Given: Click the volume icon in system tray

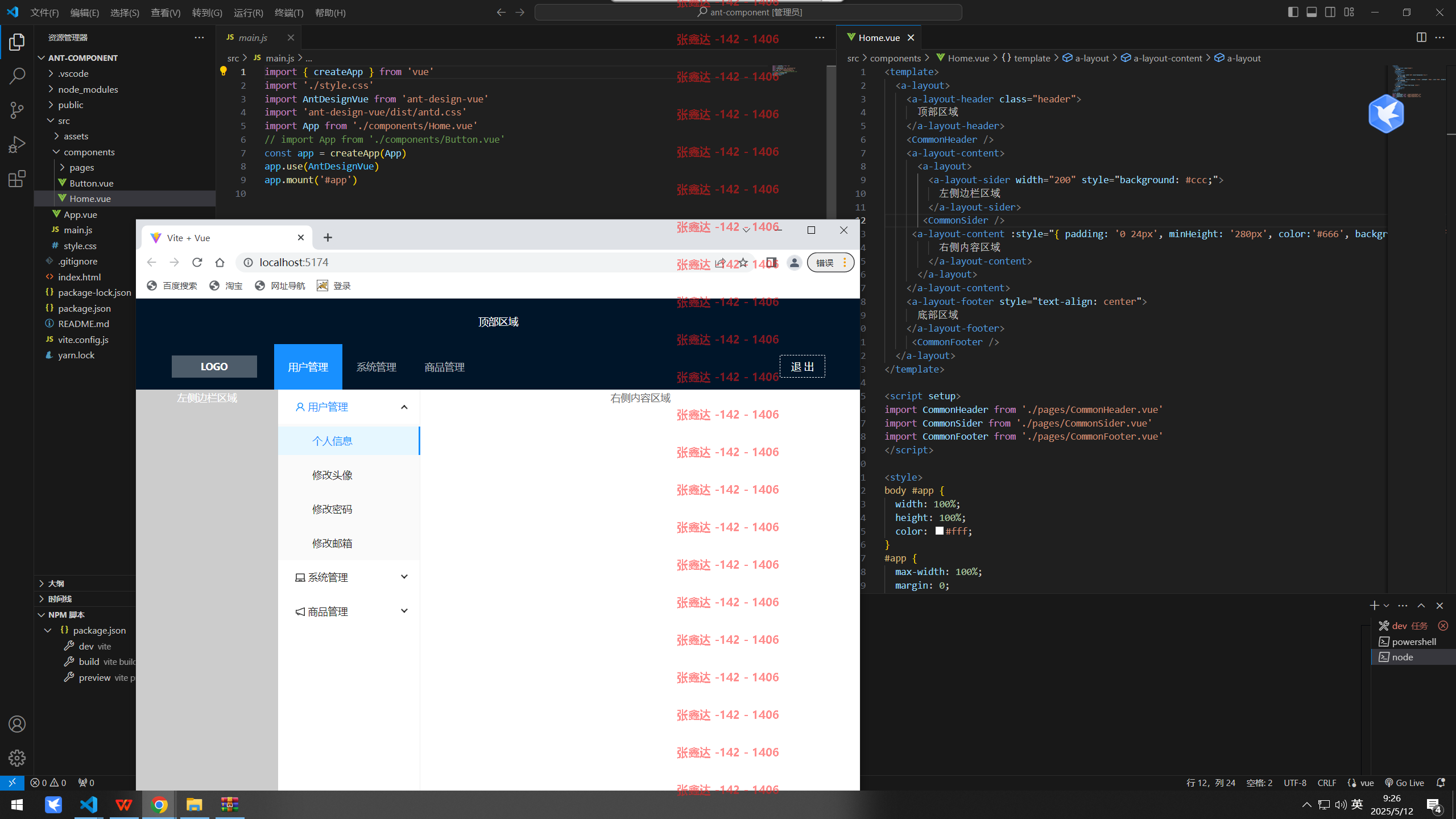Looking at the screenshot, I should pos(1341,805).
